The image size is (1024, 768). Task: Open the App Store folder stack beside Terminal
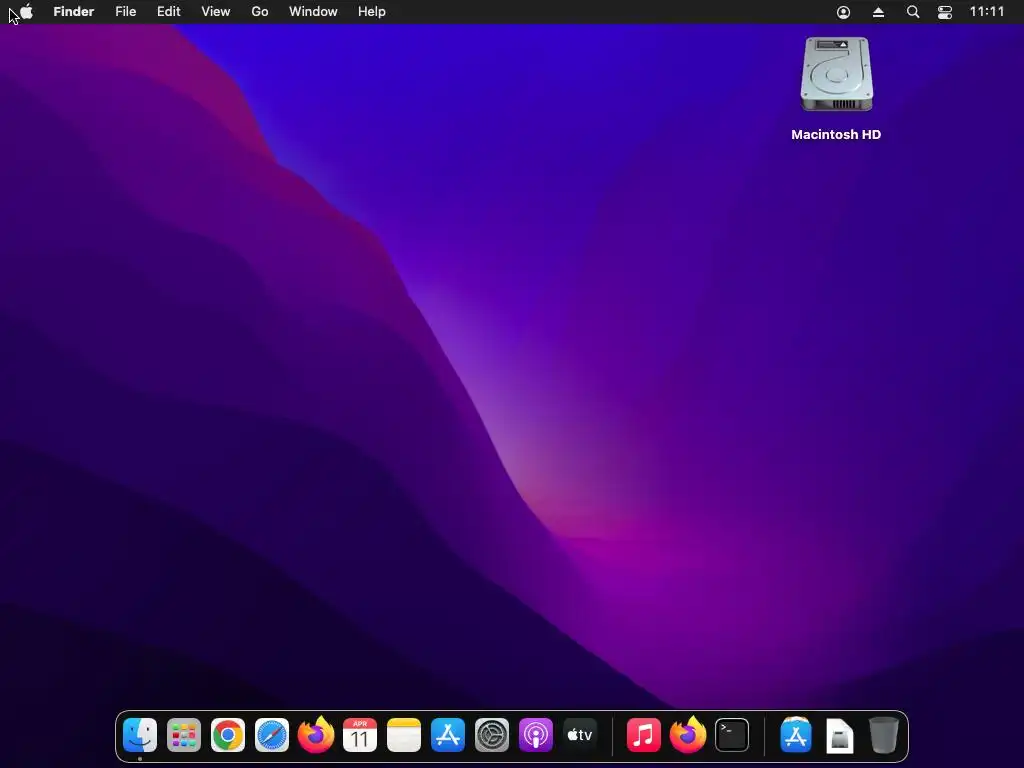click(x=796, y=735)
